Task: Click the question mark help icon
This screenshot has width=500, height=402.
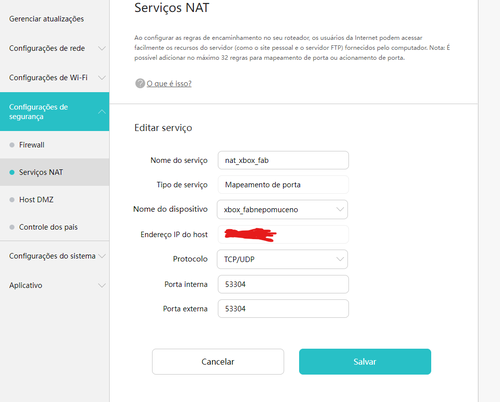Action: pos(140,83)
